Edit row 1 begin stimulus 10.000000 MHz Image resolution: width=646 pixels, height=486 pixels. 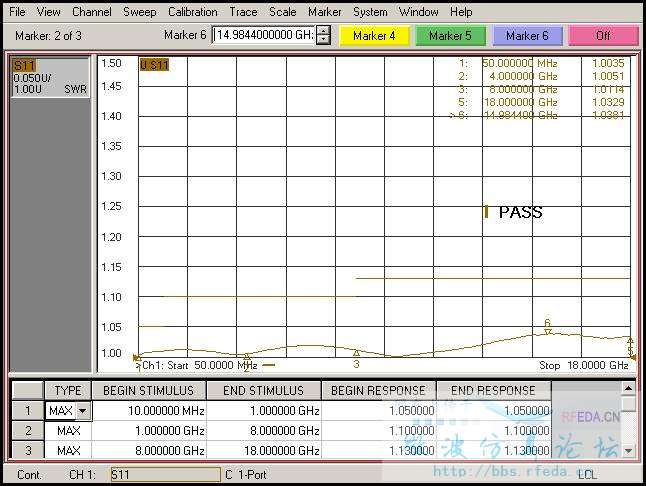[x=149, y=411]
